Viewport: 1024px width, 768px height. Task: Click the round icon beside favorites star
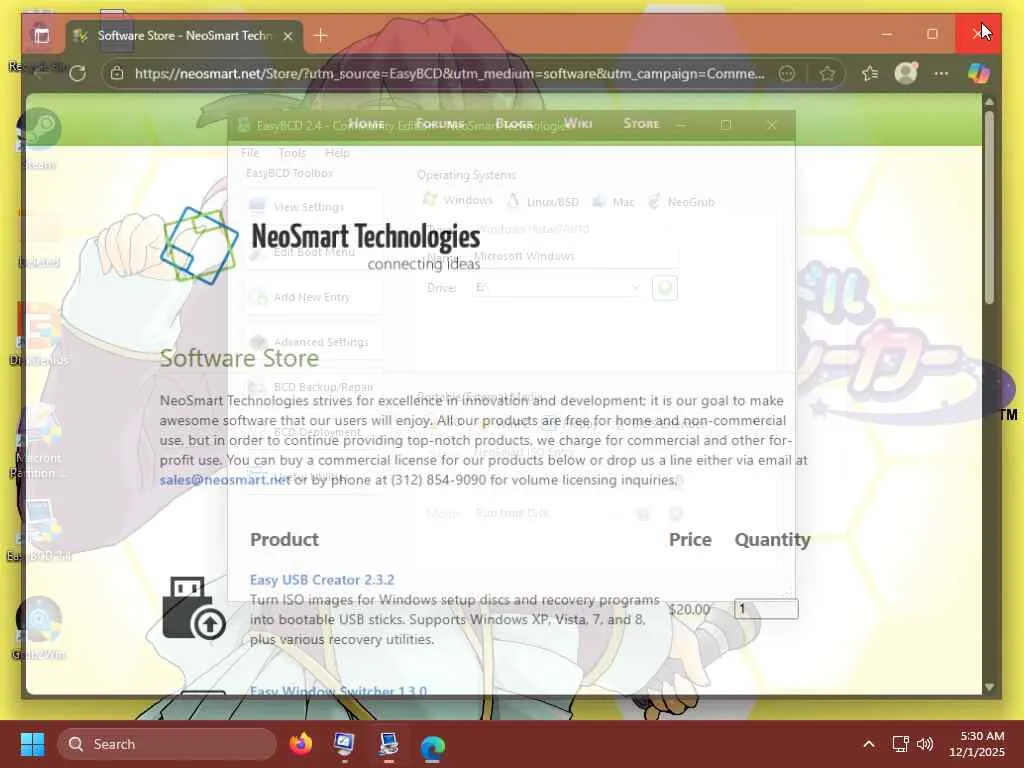[787, 73]
